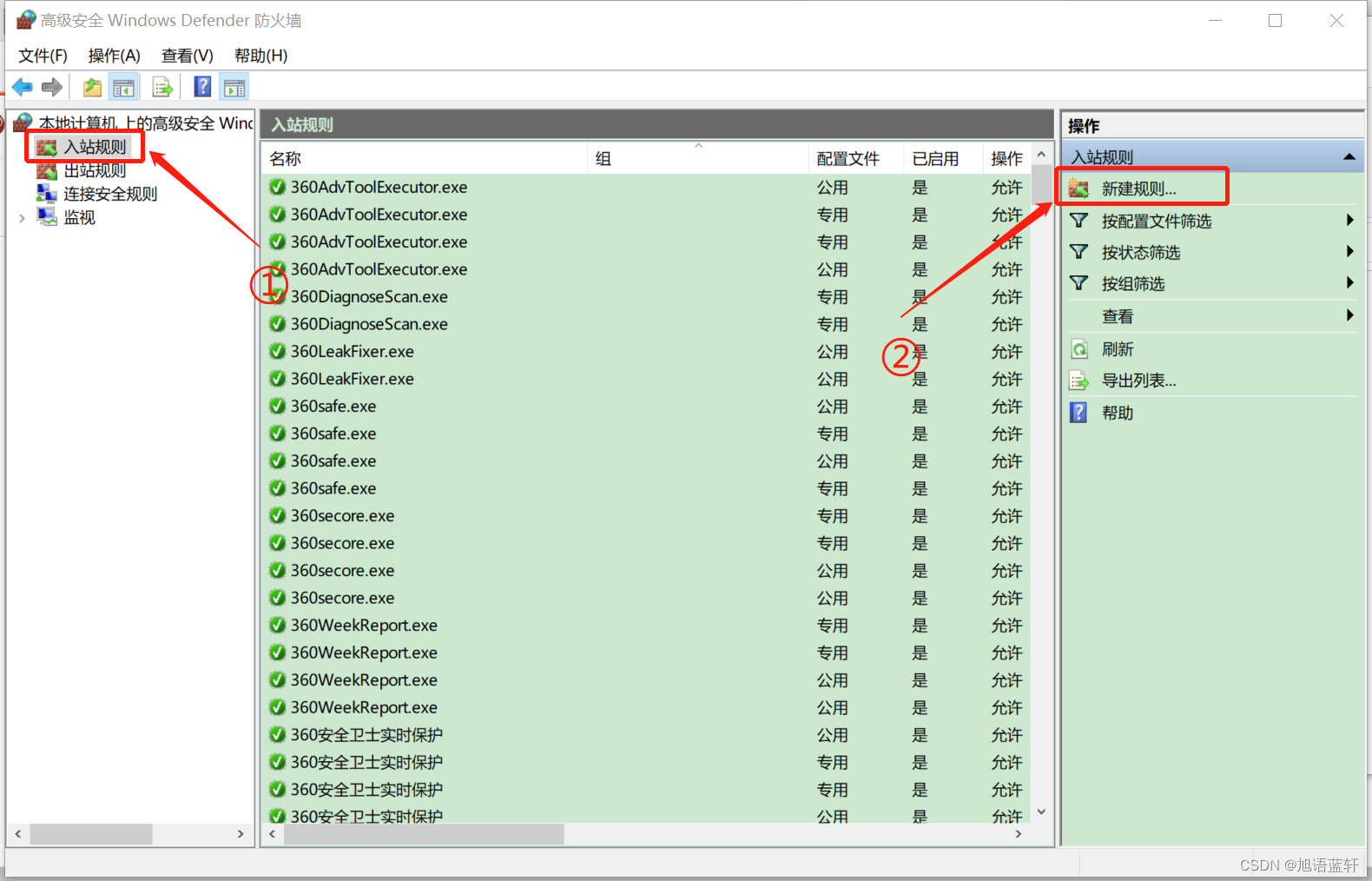The height and width of the screenshot is (881, 1372).
Task: Open the 按状态筛选 submenu arrow
Action: (1350, 251)
